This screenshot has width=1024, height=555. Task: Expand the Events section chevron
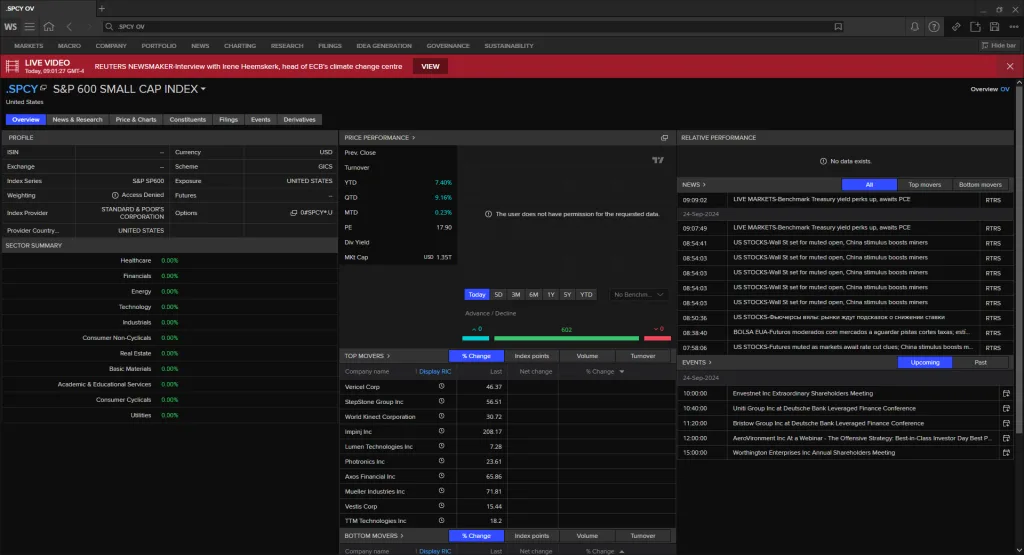[x=710, y=362]
